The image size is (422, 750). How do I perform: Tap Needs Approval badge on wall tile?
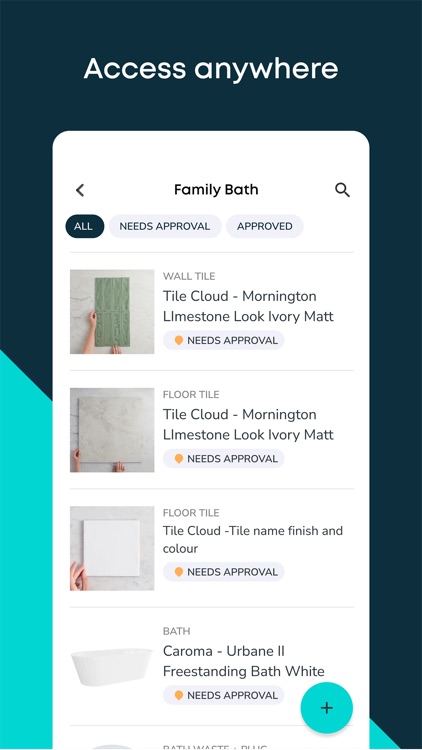click(x=223, y=341)
